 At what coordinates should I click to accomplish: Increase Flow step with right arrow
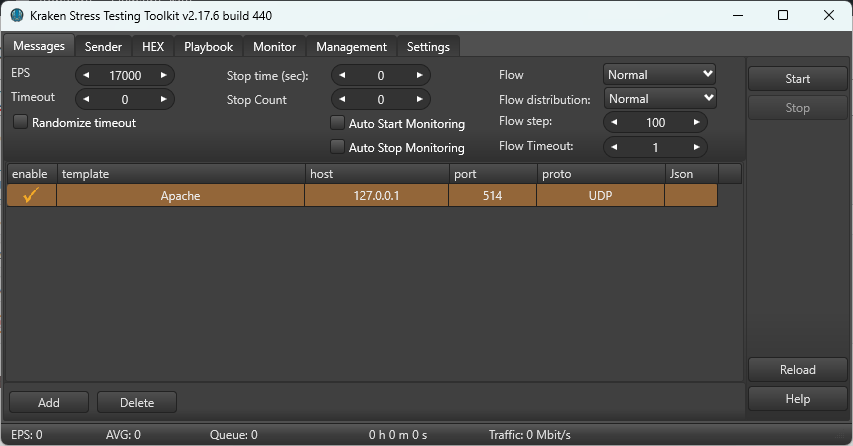click(696, 122)
